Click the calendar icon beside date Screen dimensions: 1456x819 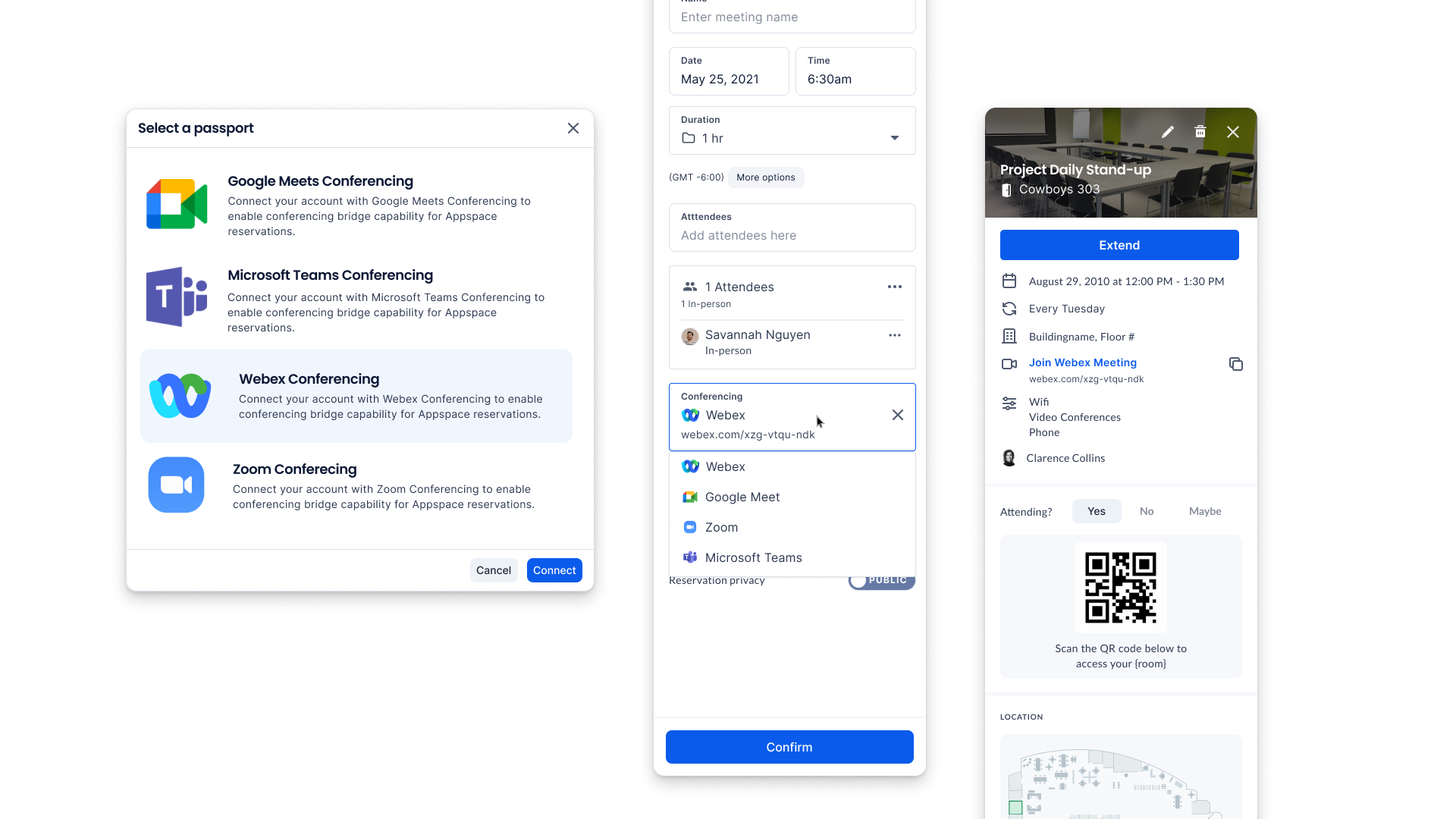(1009, 281)
